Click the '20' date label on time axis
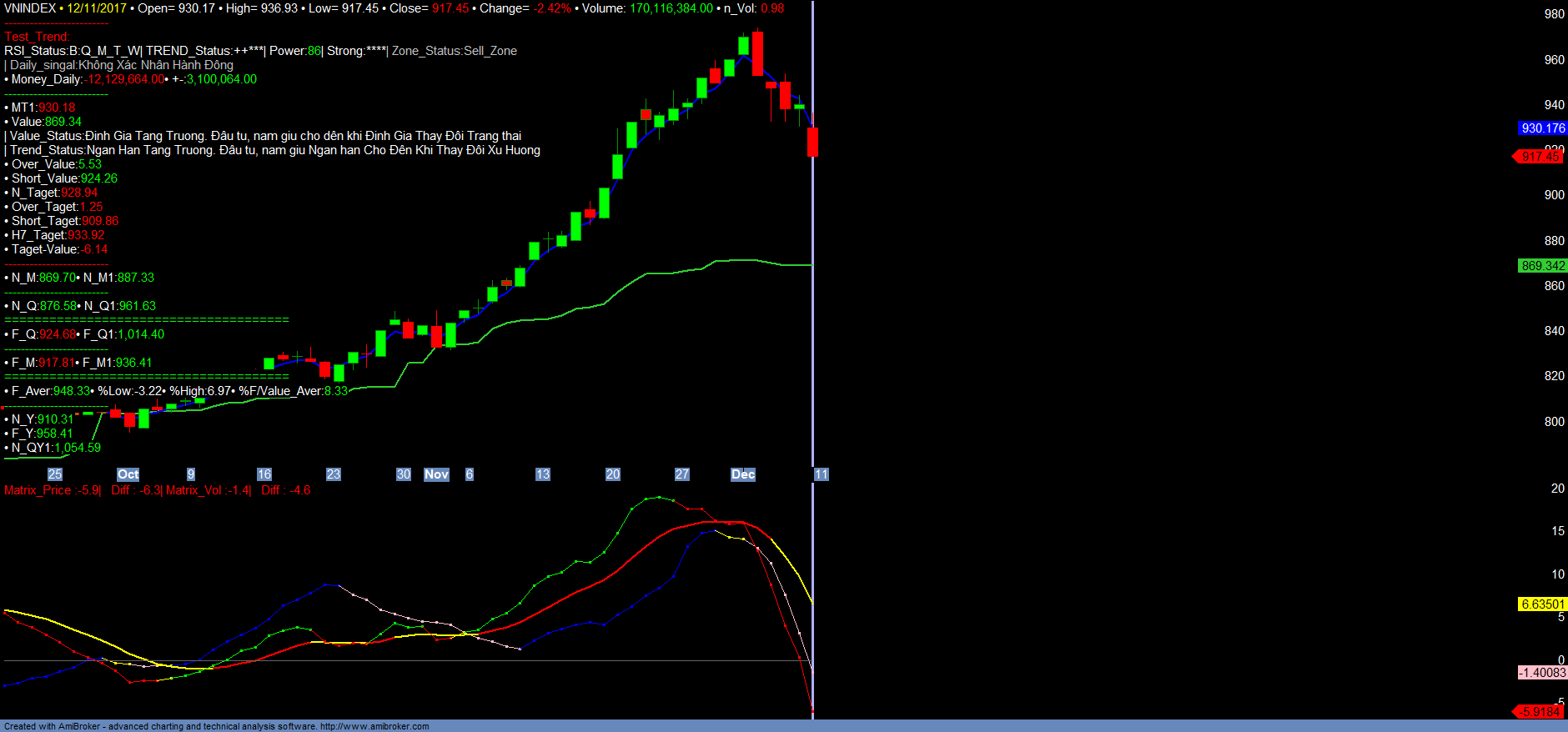Image resolution: width=1568 pixels, height=732 pixels. pos(612,474)
